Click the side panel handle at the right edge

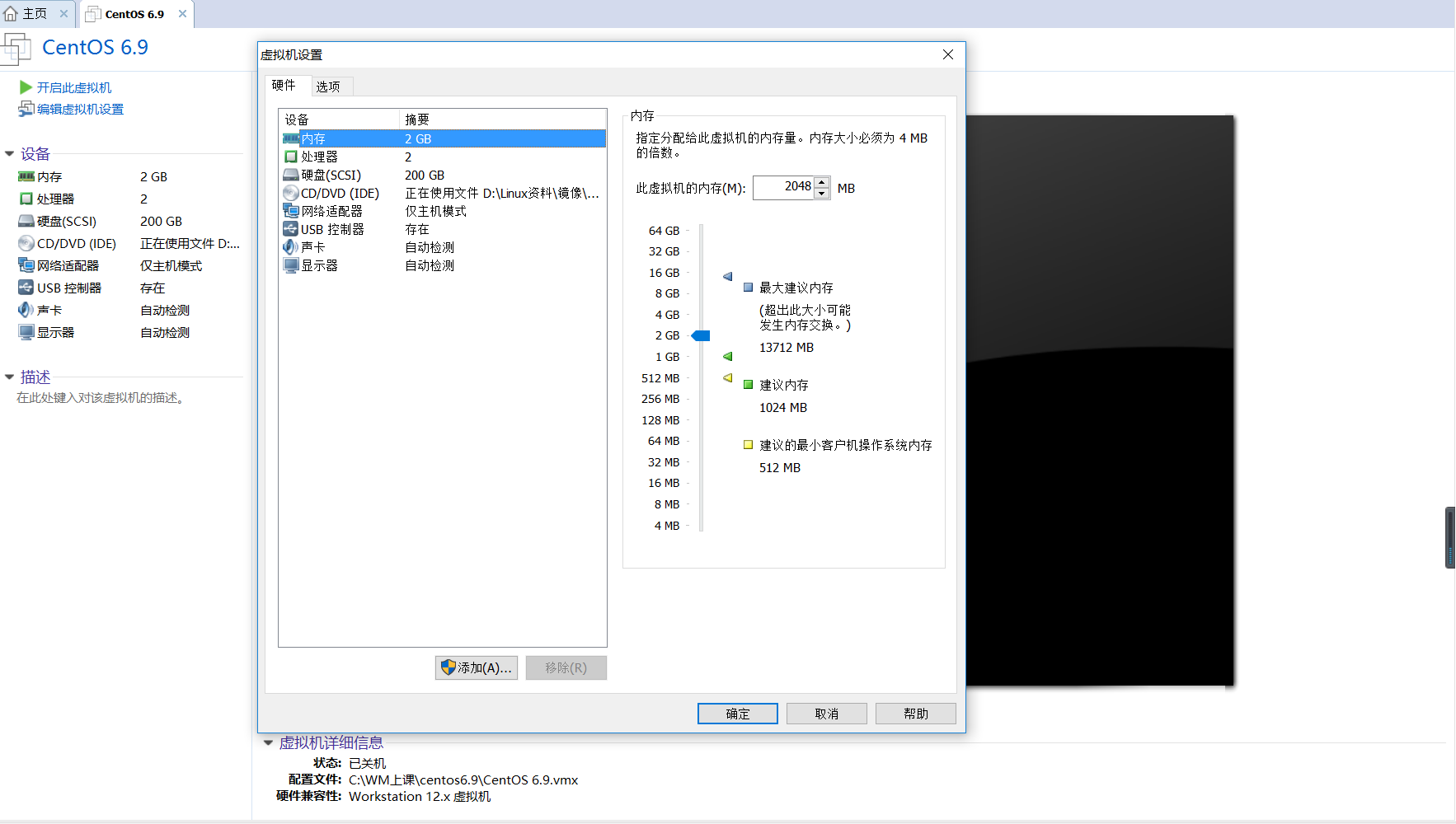pyautogui.click(x=1450, y=537)
